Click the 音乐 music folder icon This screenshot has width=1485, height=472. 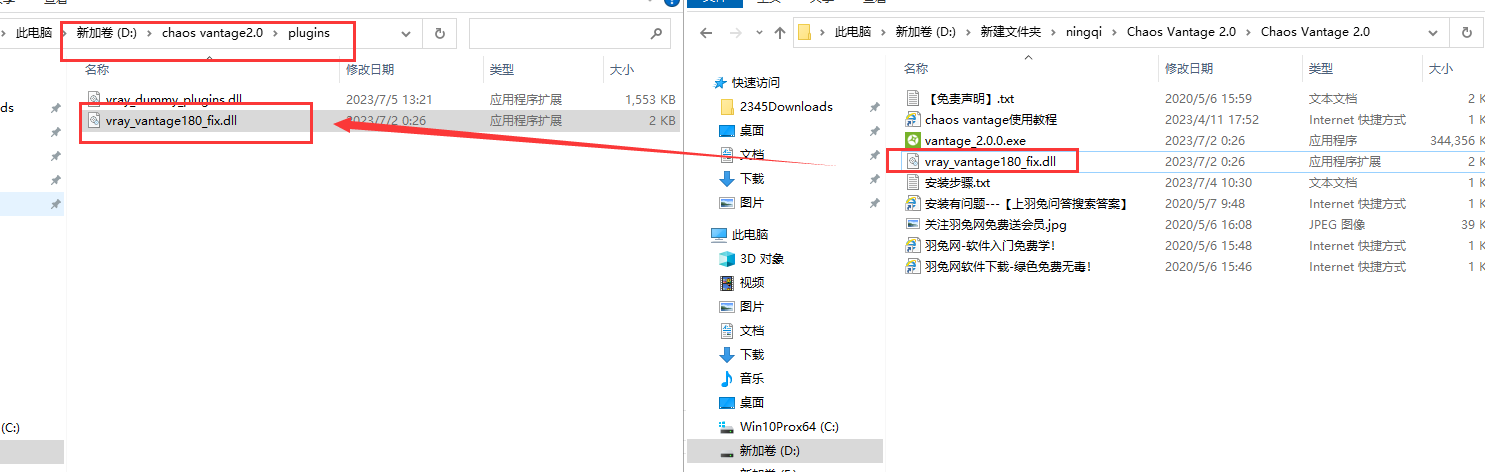(x=727, y=378)
